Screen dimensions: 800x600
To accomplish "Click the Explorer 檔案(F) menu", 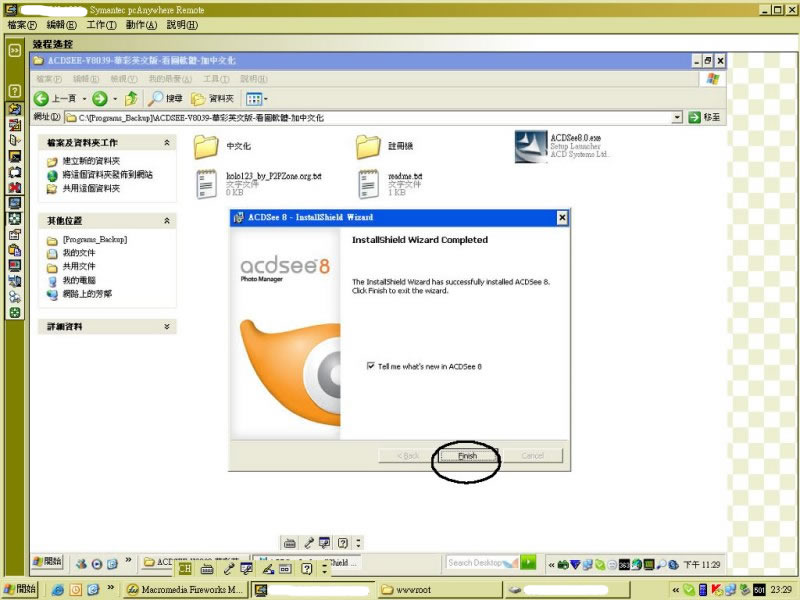I will click(x=48, y=79).
